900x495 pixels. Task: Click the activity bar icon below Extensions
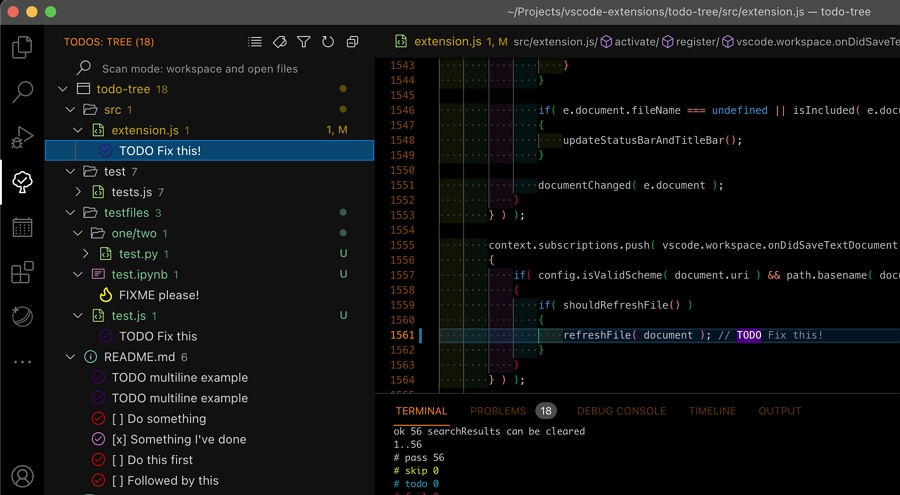(x=22, y=316)
